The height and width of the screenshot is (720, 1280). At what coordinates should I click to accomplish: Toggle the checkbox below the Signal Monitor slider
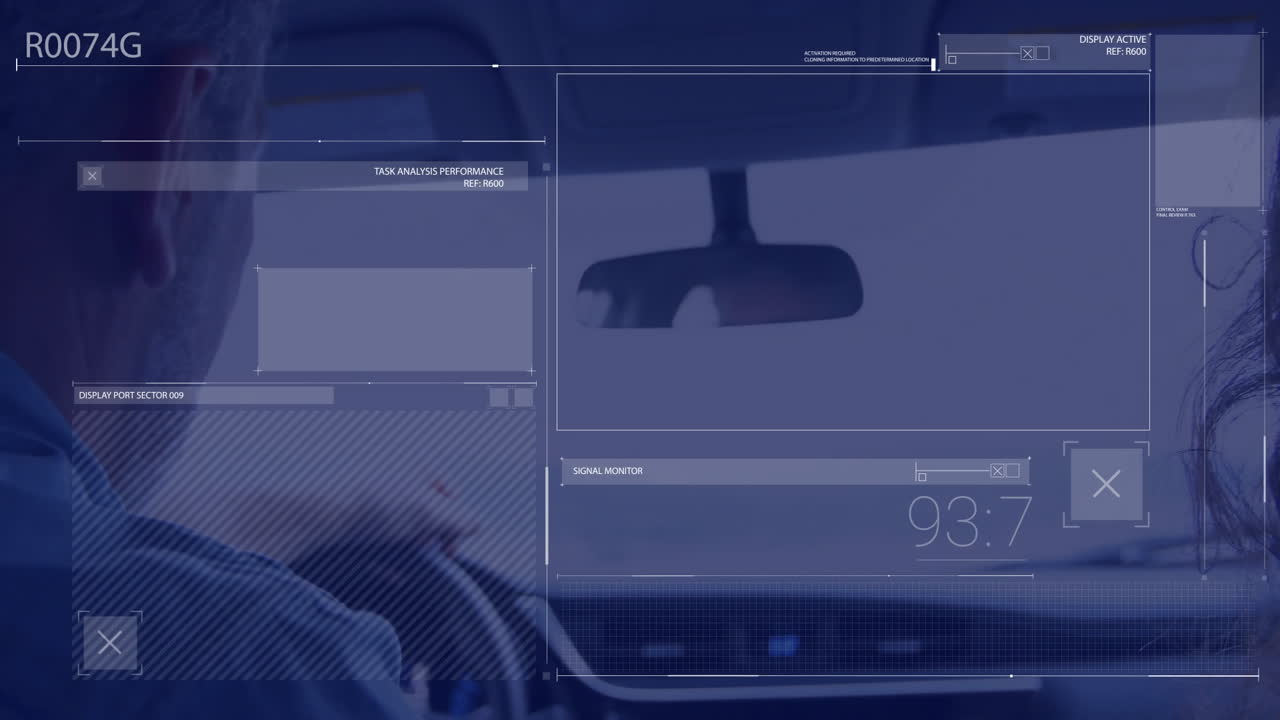point(922,477)
